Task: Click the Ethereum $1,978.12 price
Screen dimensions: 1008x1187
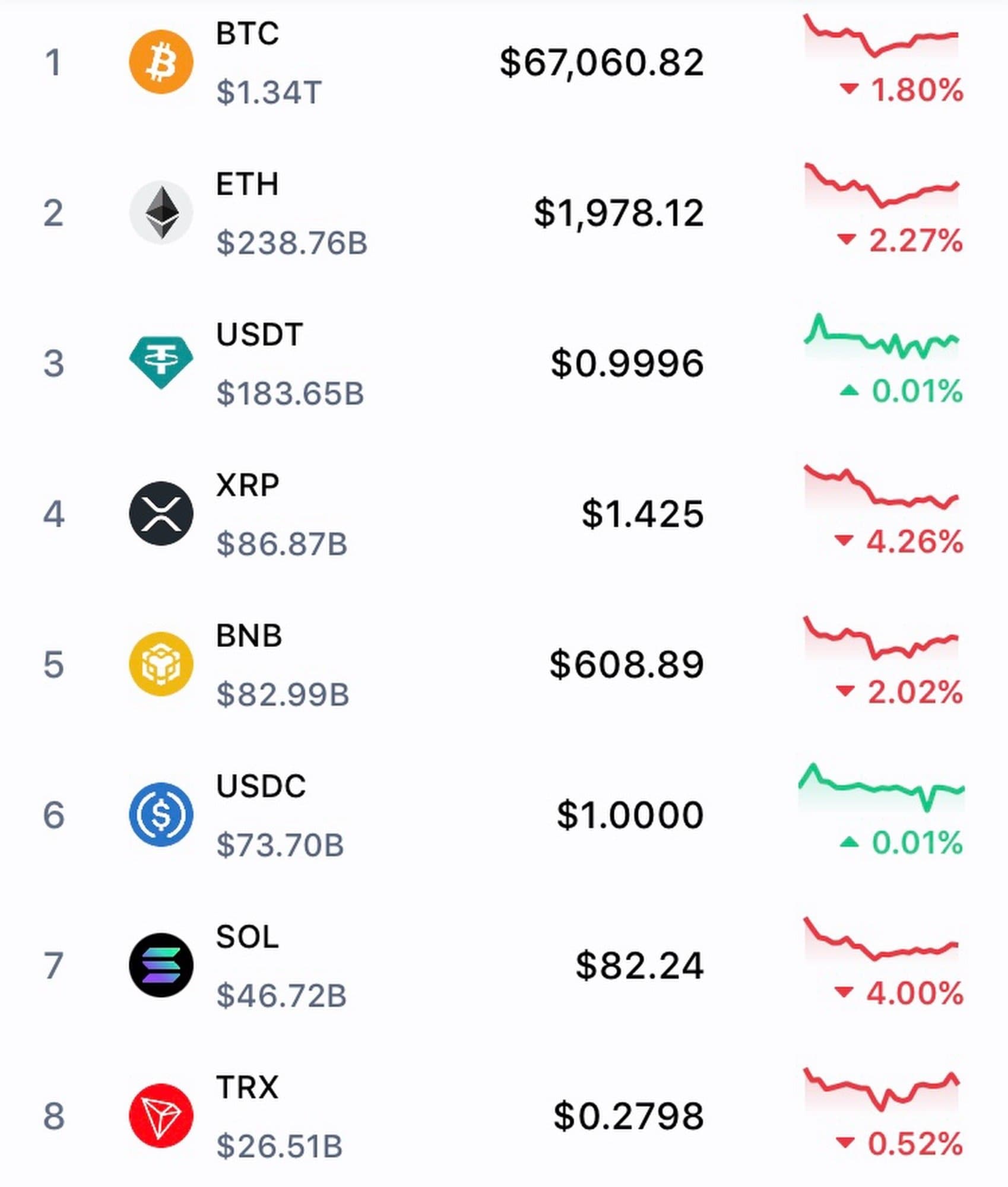Action: pyautogui.click(x=619, y=213)
